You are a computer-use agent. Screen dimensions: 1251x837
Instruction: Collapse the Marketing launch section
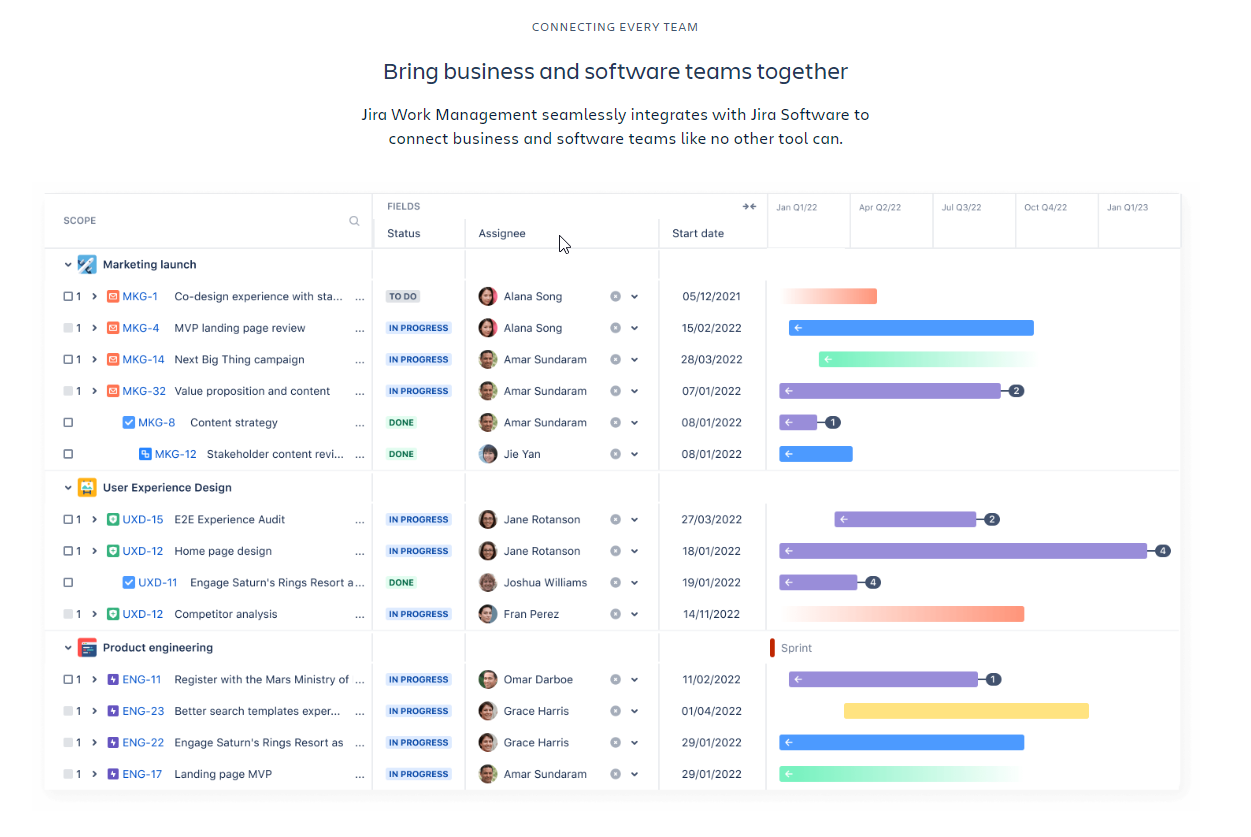click(x=68, y=264)
